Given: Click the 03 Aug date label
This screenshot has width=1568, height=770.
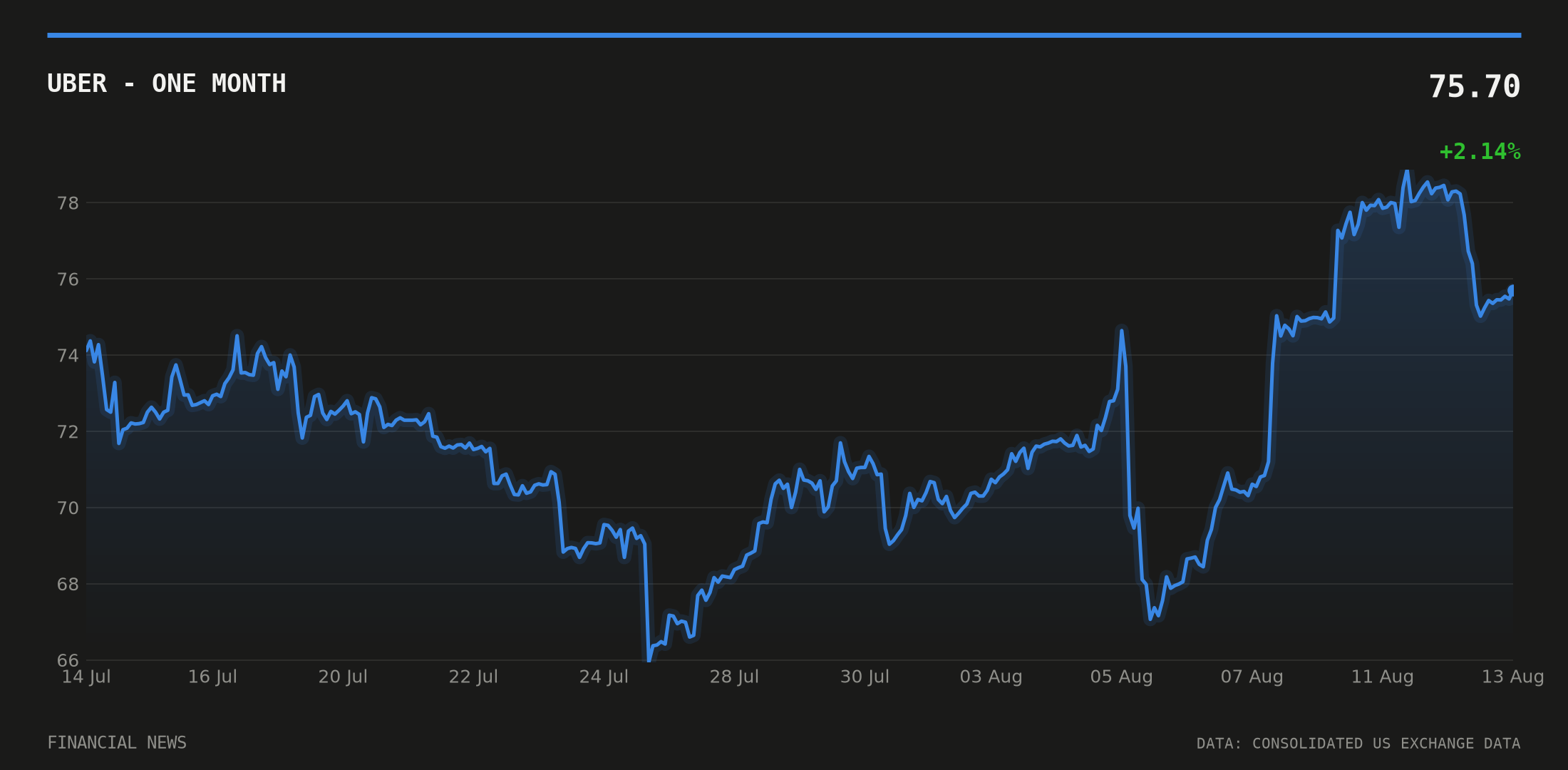Looking at the screenshot, I should pyautogui.click(x=991, y=677).
